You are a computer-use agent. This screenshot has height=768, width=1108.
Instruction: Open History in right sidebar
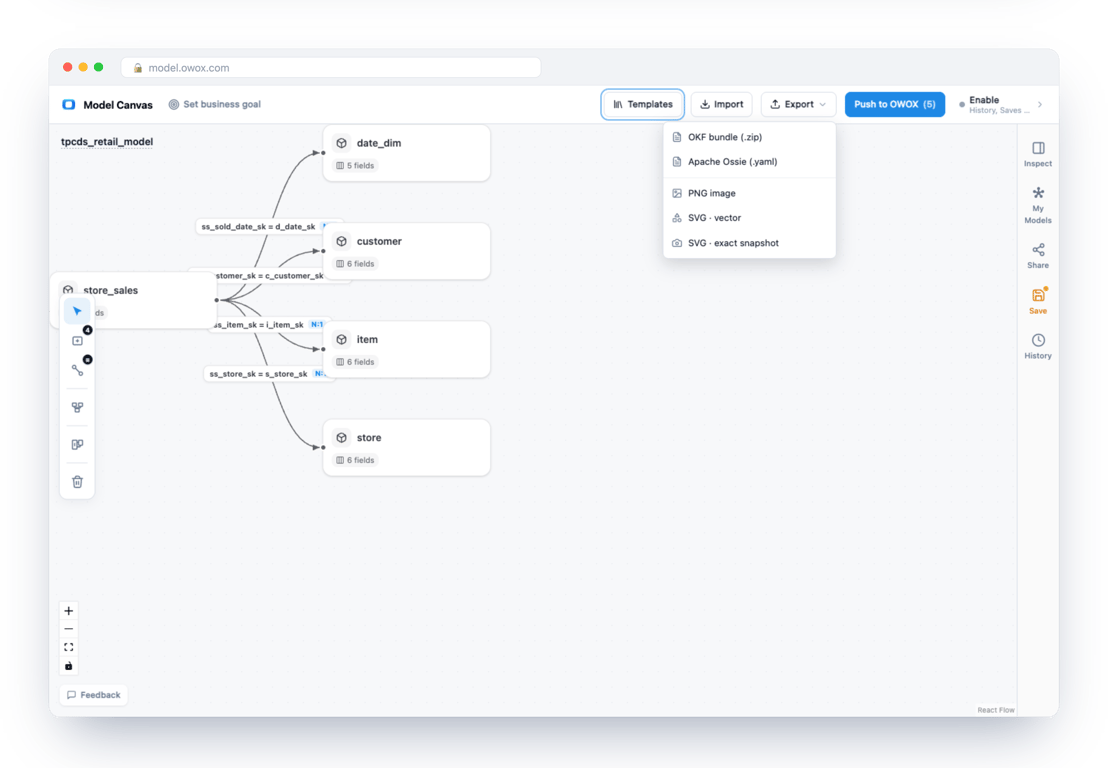pyautogui.click(x=1037, y=346)
